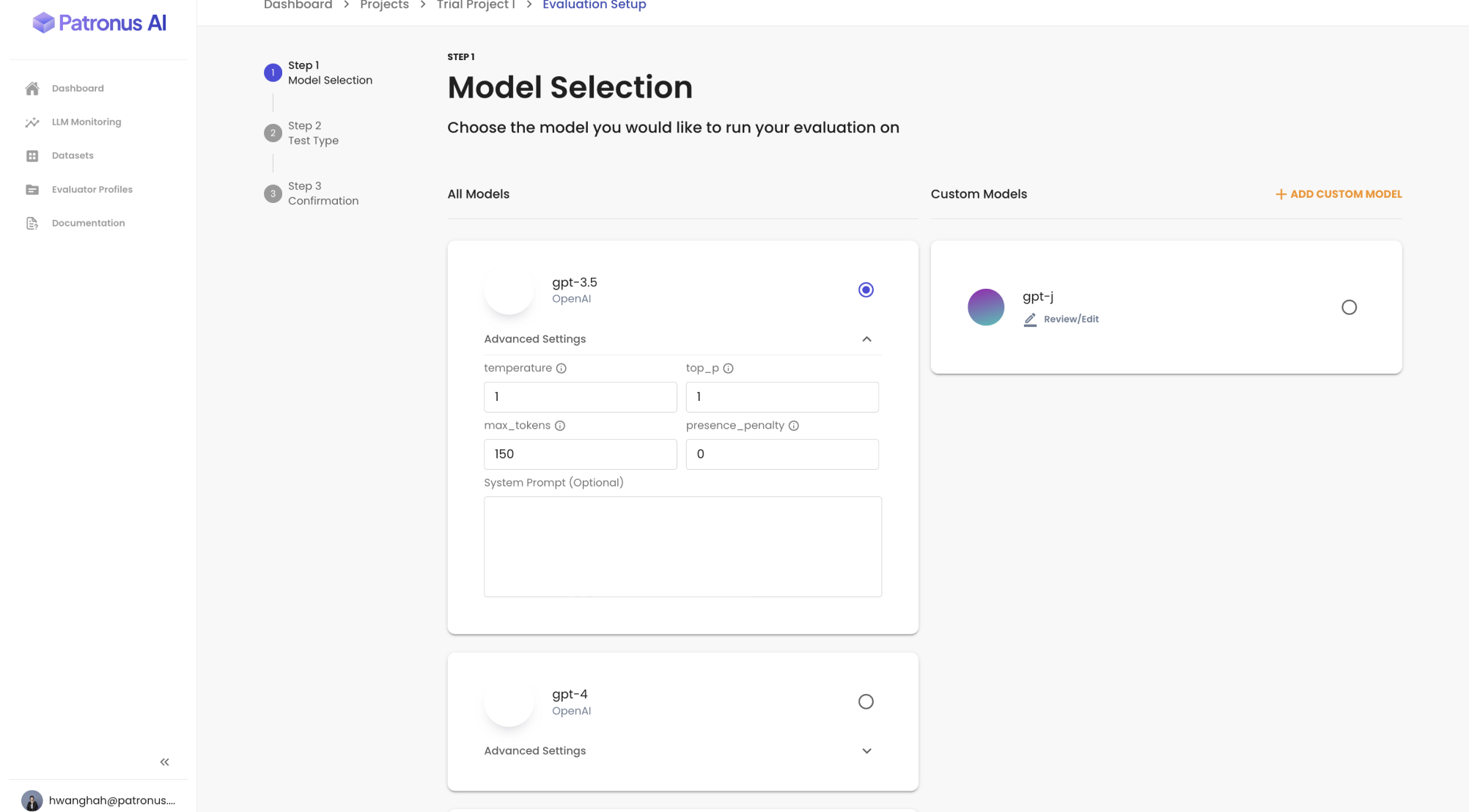Select LLM Monitoring in the sidebar
The height and width of the screenshot is (812, 1469).
(x=86, y=122)
